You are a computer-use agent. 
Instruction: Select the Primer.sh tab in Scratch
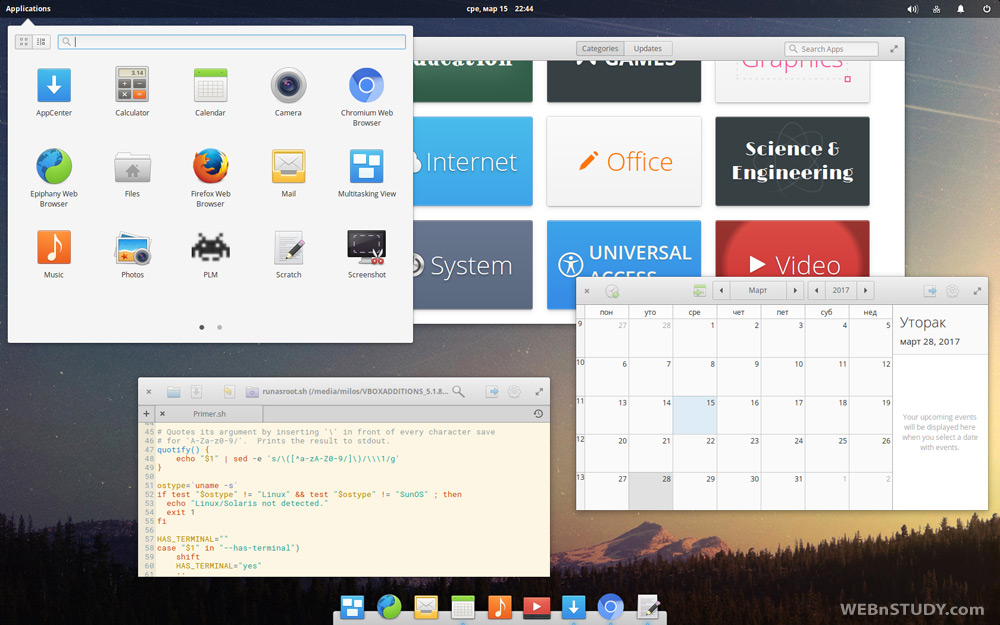click(210, 414)
